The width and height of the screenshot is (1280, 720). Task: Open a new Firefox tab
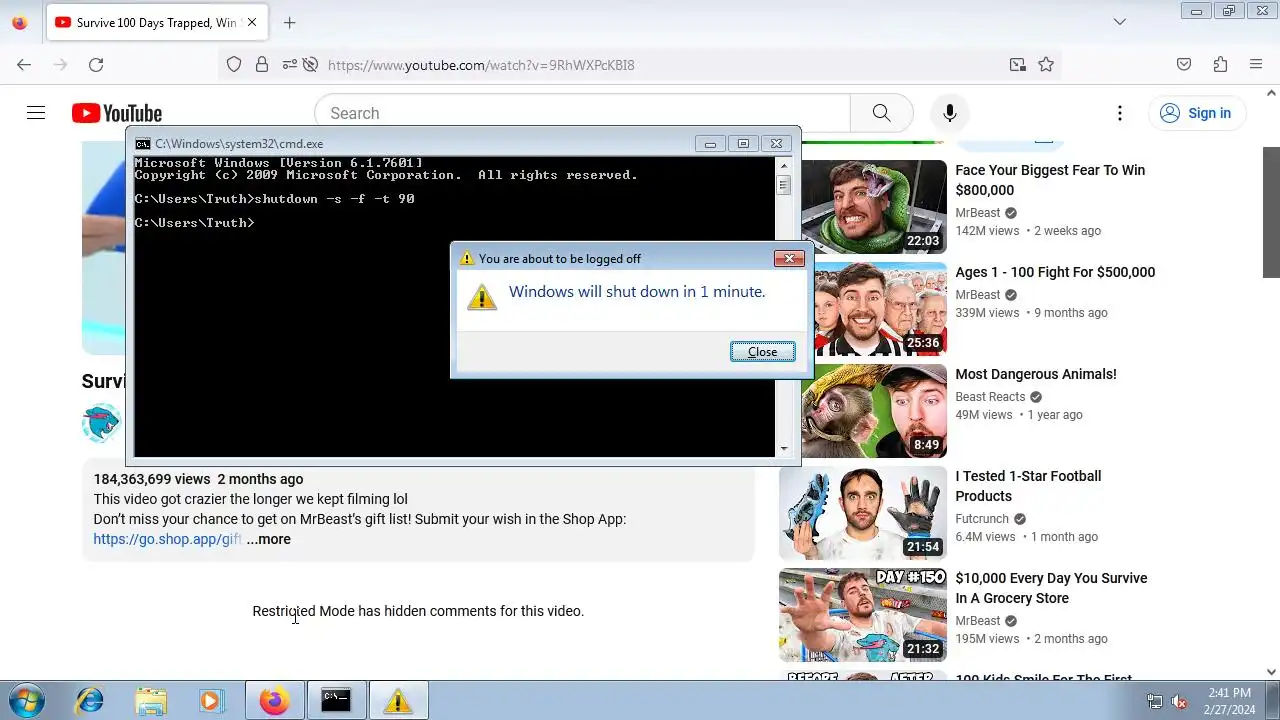tap(289, 22)
